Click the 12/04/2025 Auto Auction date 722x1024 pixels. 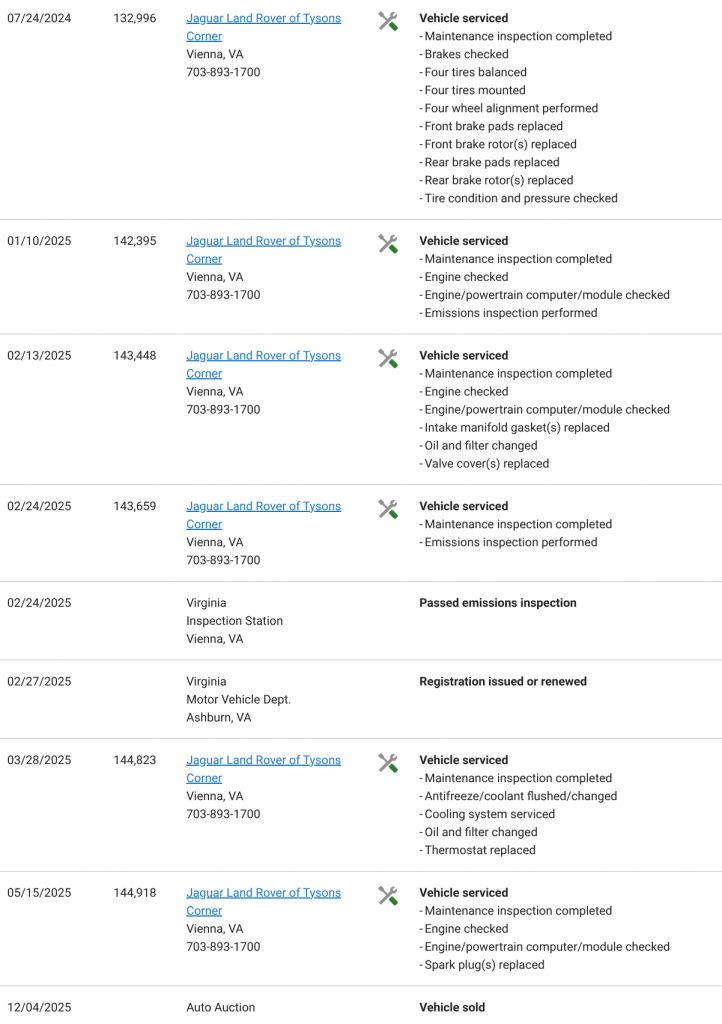(x=39, y=1007)
